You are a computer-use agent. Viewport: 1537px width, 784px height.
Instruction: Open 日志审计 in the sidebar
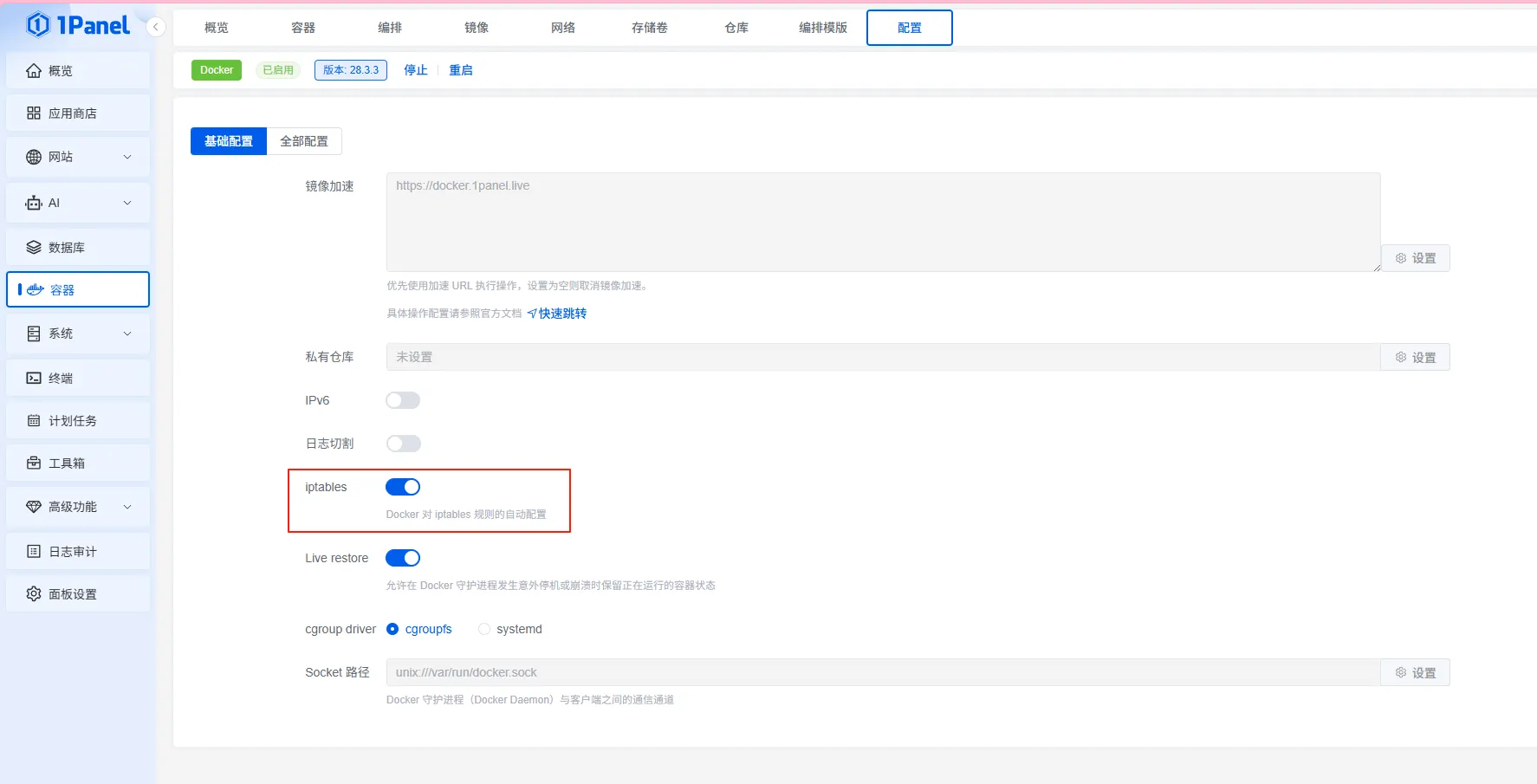click(x=78, y=552)
